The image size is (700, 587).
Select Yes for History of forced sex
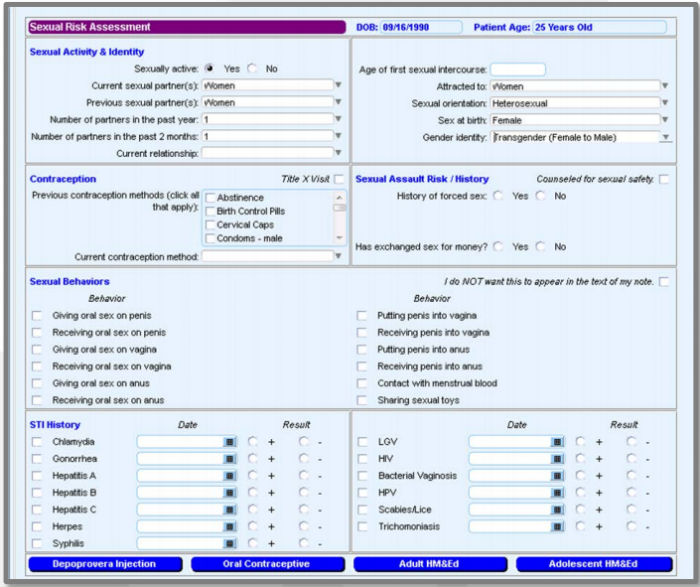pyautogui.click(x=498, y=196)
